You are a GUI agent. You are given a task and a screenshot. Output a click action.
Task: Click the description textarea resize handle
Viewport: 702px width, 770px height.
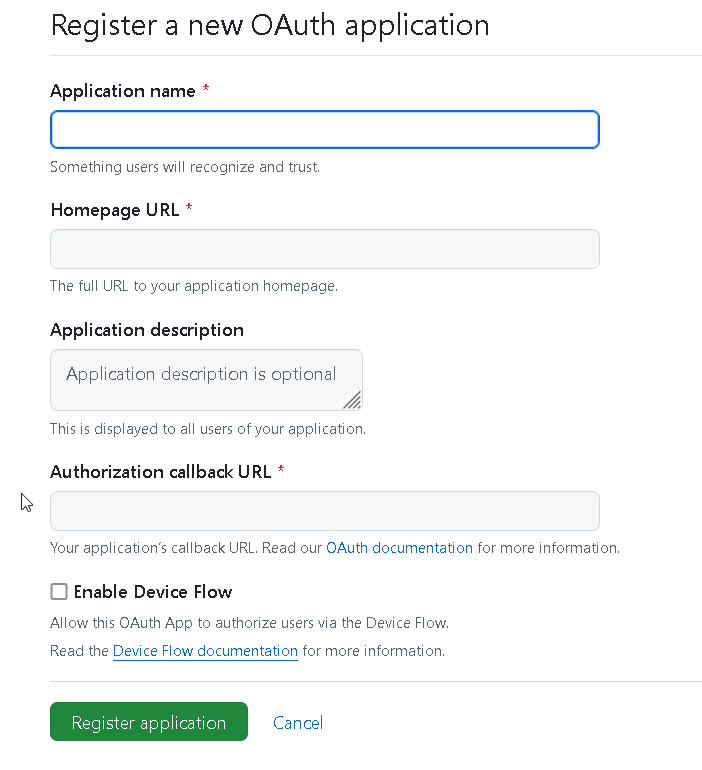pyautogui.click(x=353, y=401)
